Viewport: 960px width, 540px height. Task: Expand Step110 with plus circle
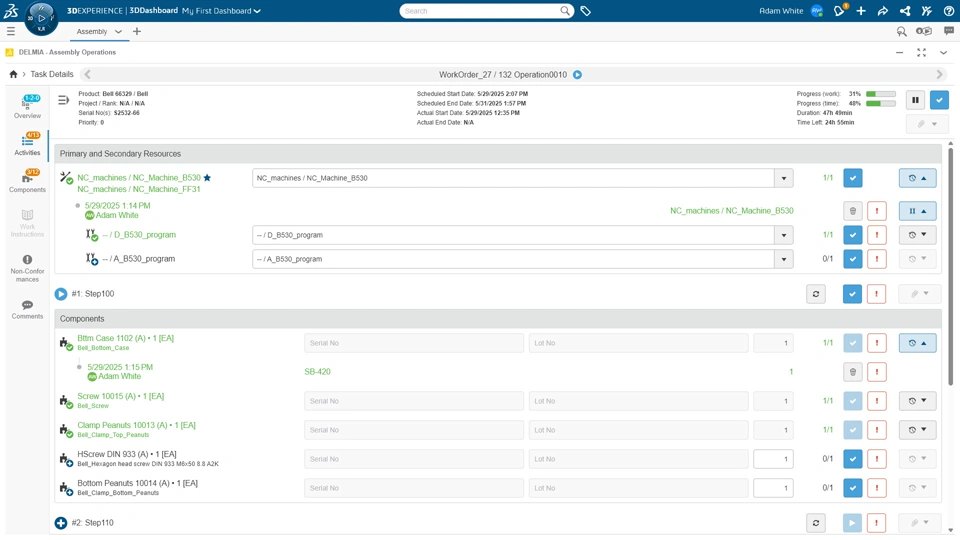pyautogui.click(x=61, y=523)
